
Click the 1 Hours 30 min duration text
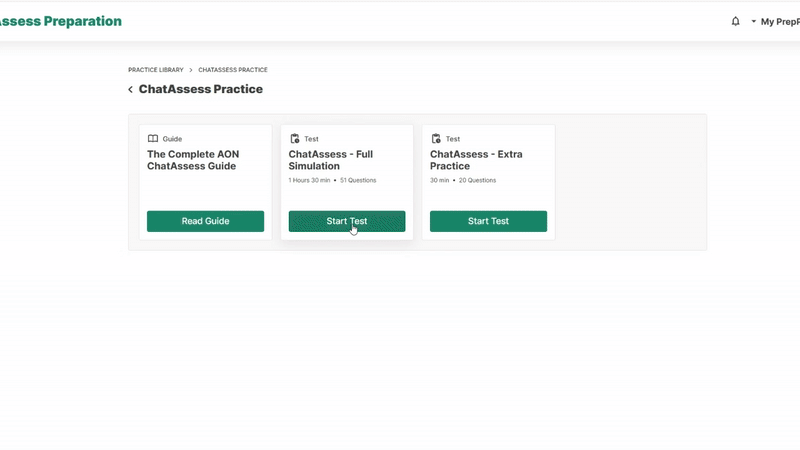tap(309, 181)
